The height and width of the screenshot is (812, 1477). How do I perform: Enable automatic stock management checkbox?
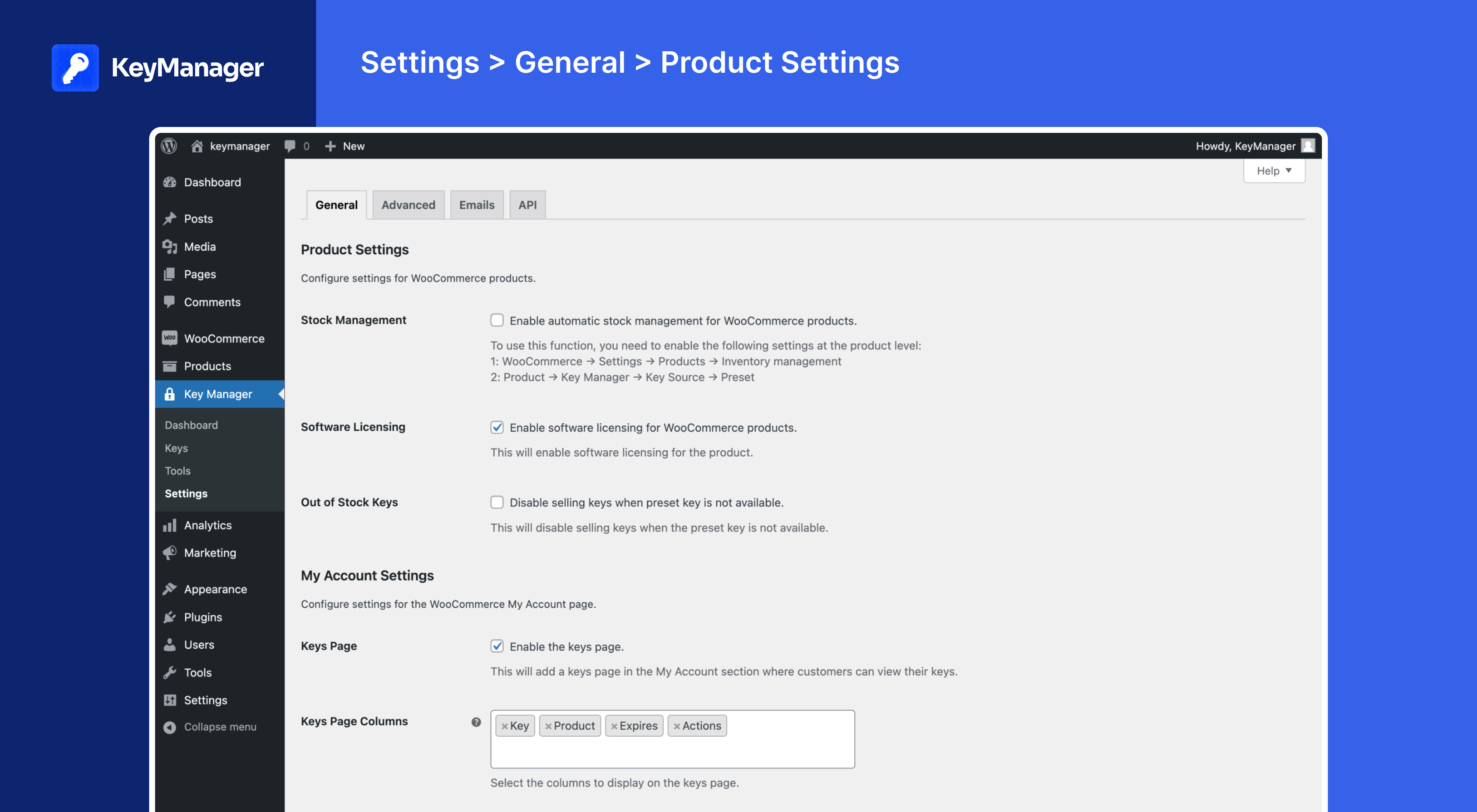click(497, 320)
